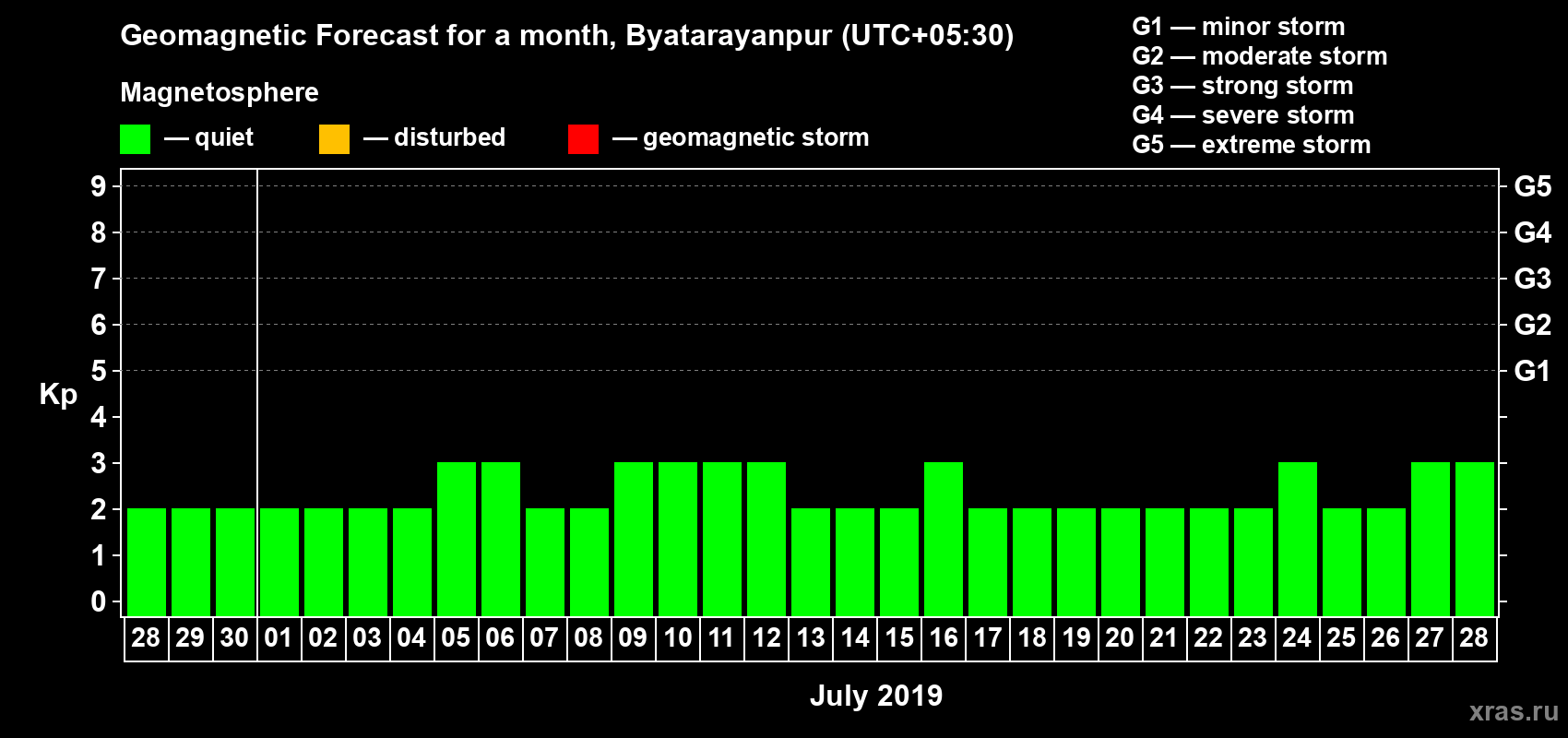Select the bar for July 12
The width and height of the screenshot is (1568, 738).
click(766, 539)
